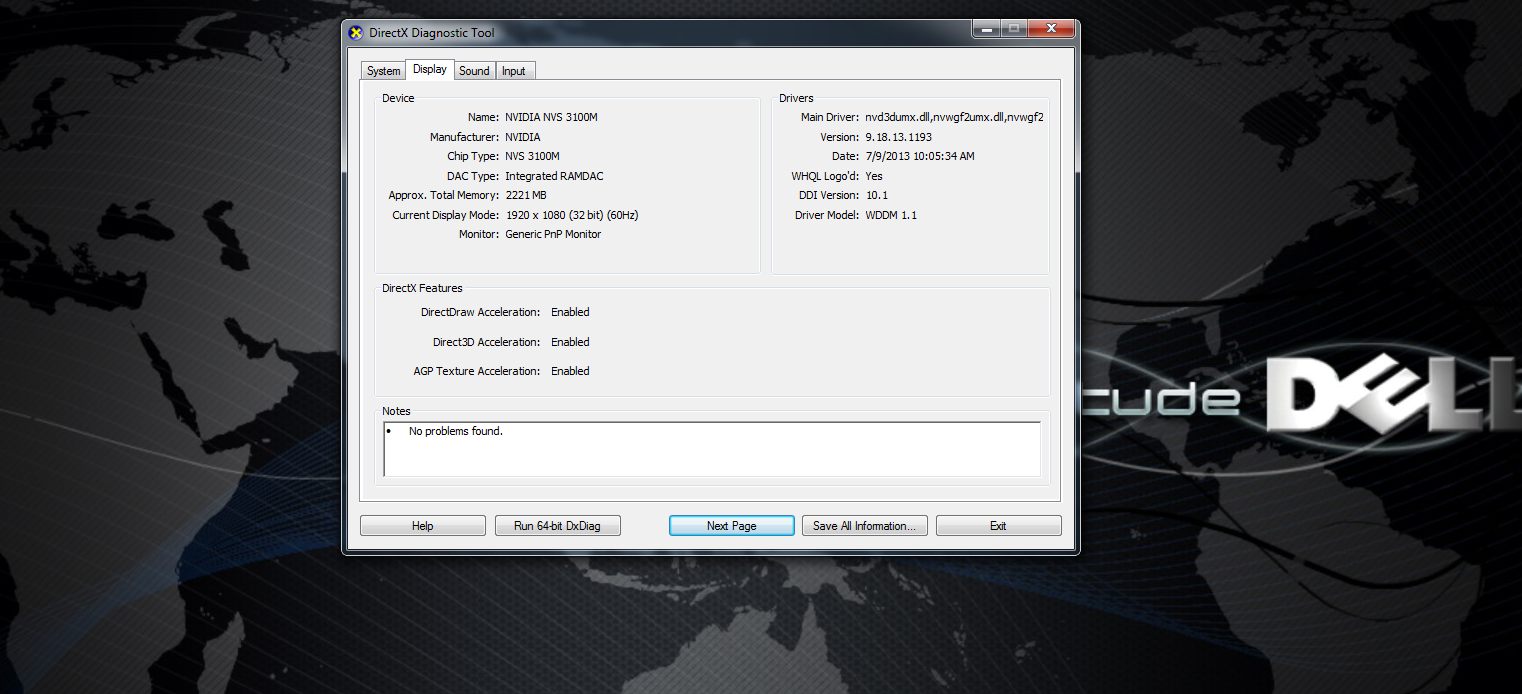Click the window title DirectX Diagnostic Tool
The height and width of the screenshot is (694, 1522).
tap(432, 33)
